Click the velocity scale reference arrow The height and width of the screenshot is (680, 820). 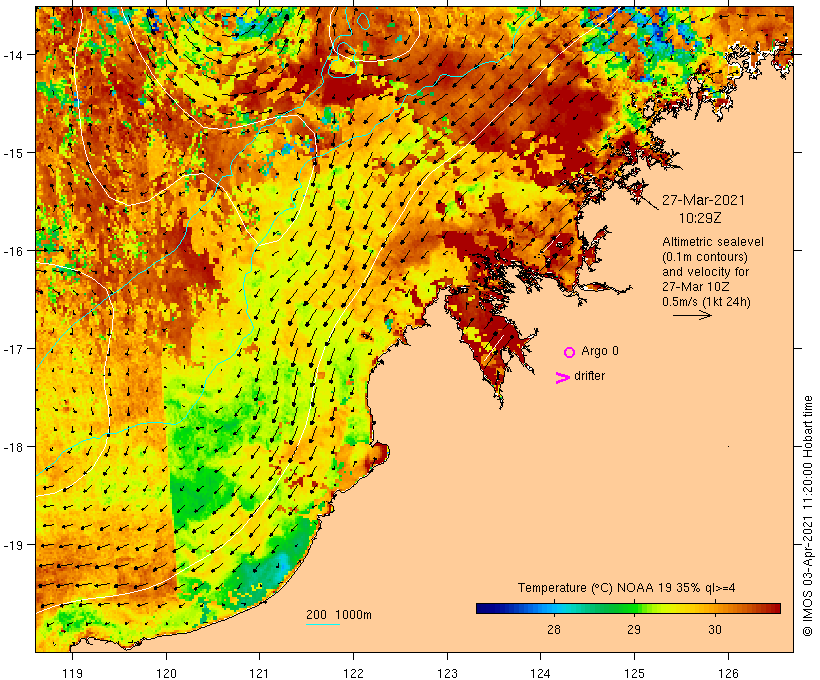(x=692, y=315)
